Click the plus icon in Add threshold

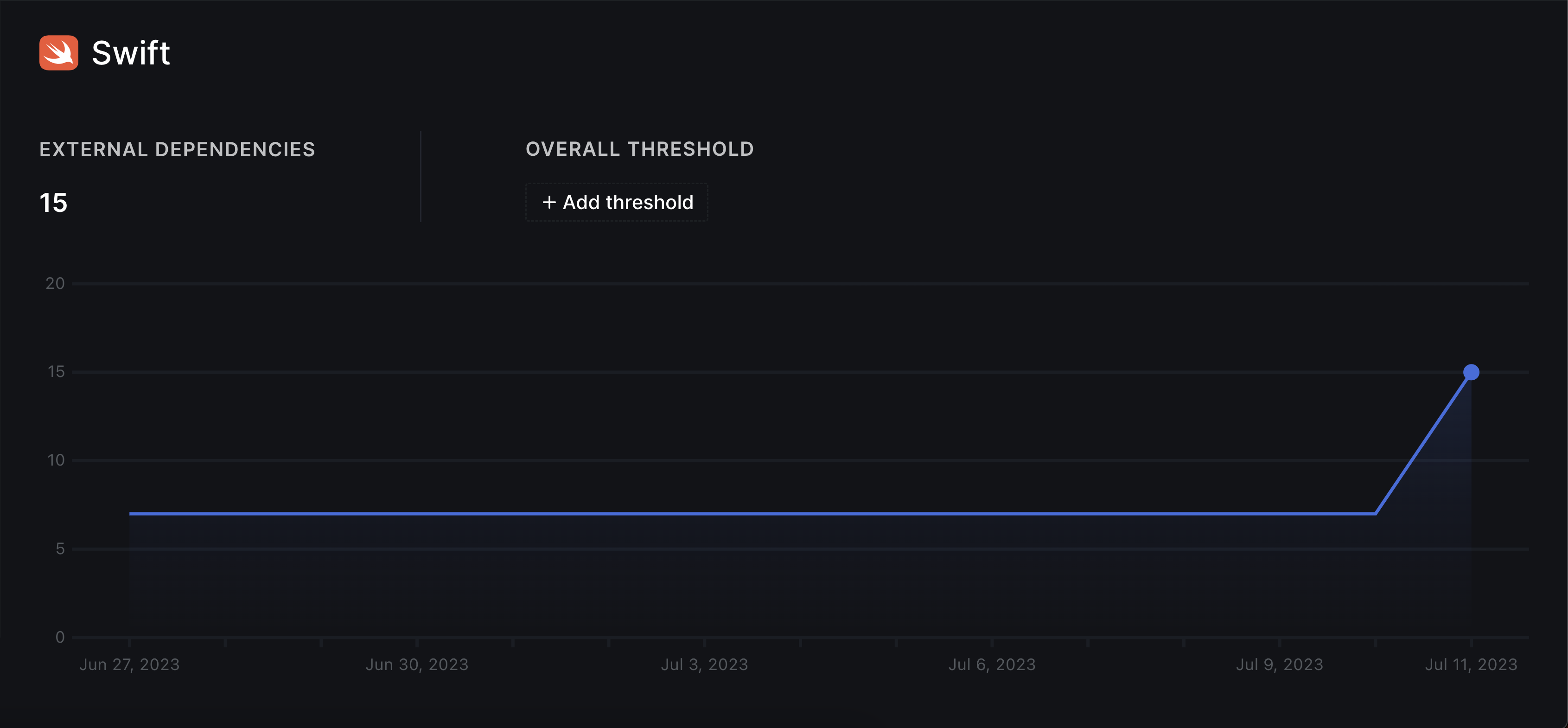549,202
